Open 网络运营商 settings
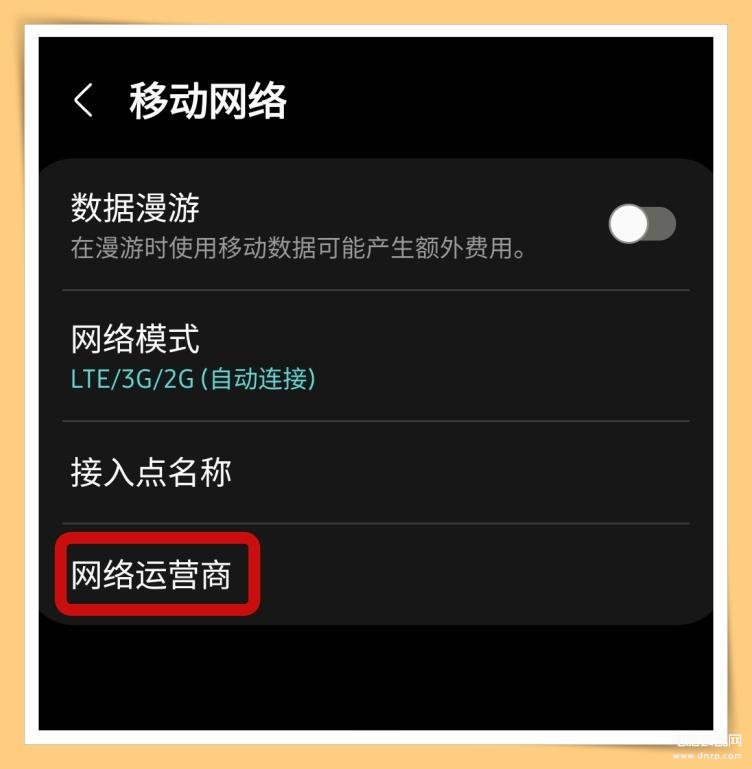The height and width of the screenshot is (769, 752). click(x=376, y=574)
